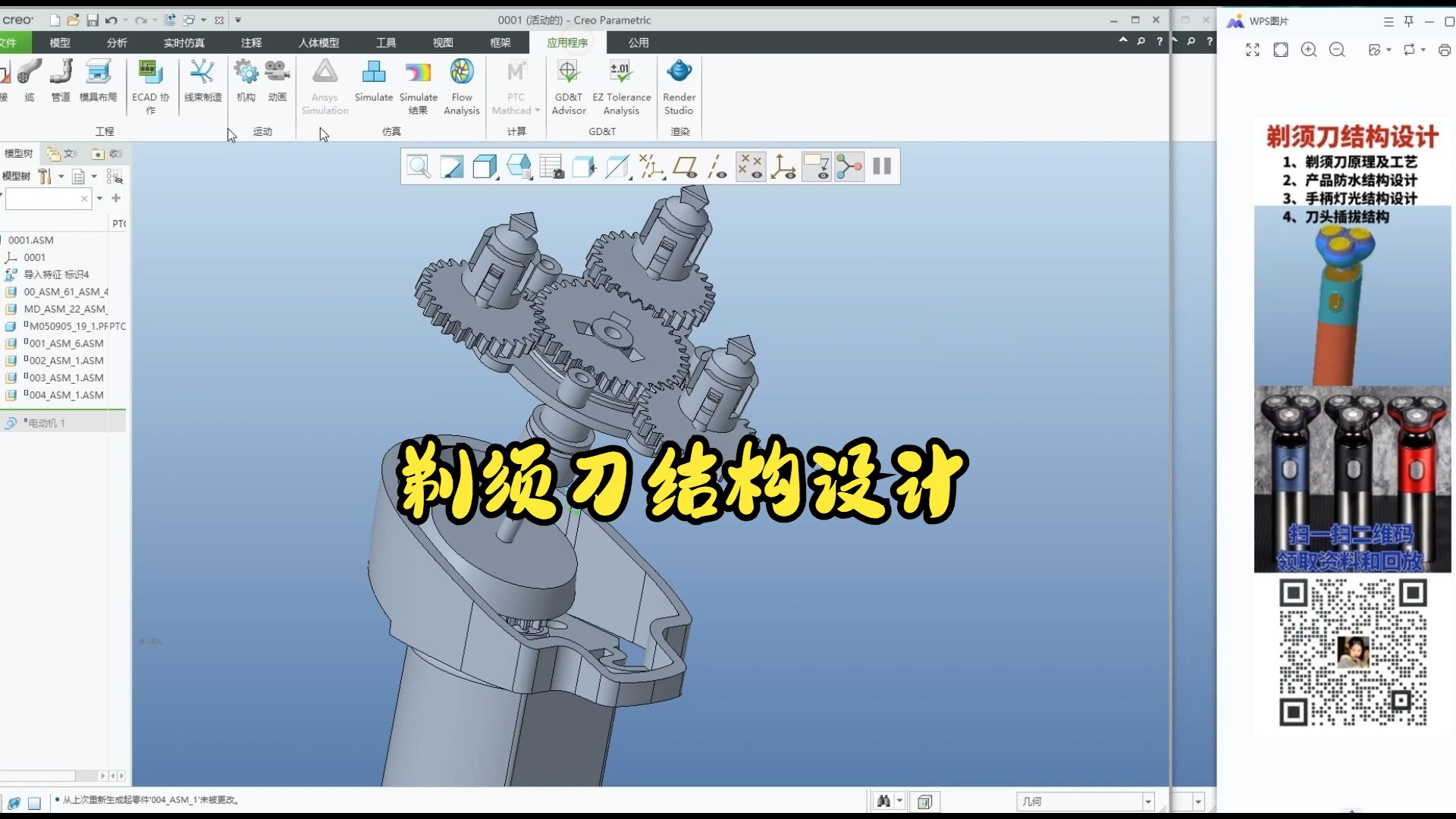Open Render Studio
The width and height of the screenshot is (1456, 819).
[x=679, y=86]
